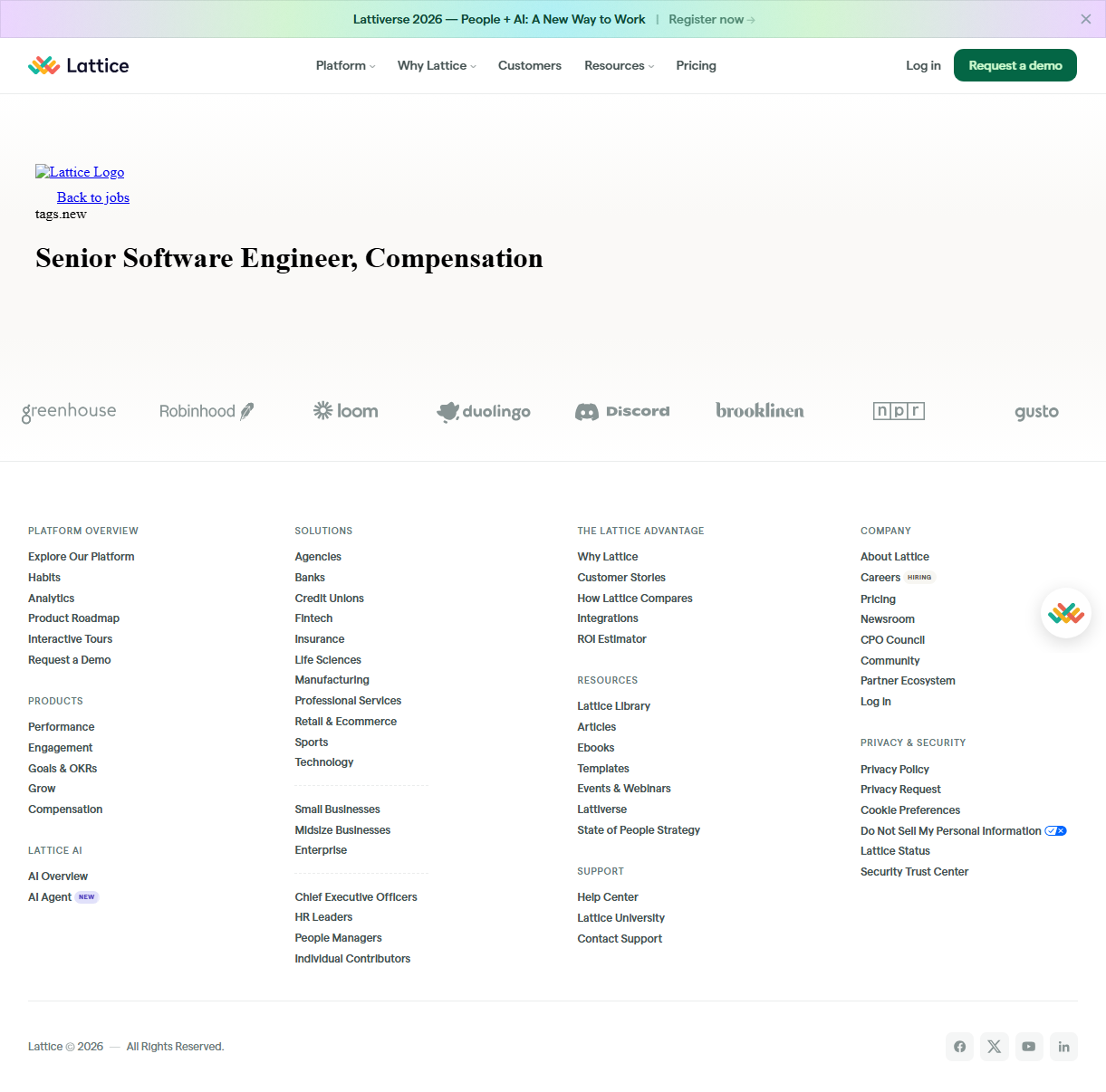Open AI Agent link in footer
This screenshot has height=1092, width=1106.
coord(50,897)
